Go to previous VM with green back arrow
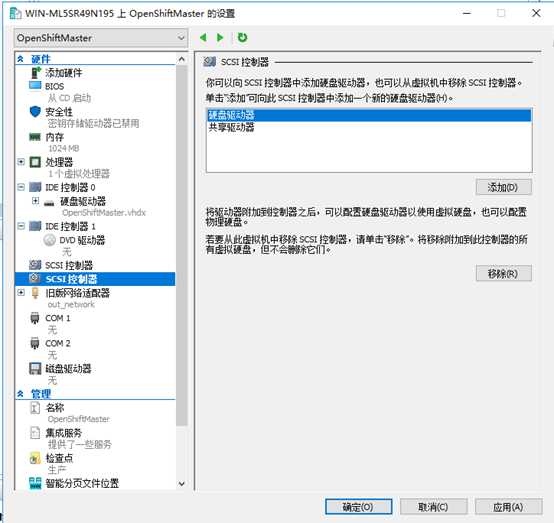554x523 pixels. coord(203,37)
